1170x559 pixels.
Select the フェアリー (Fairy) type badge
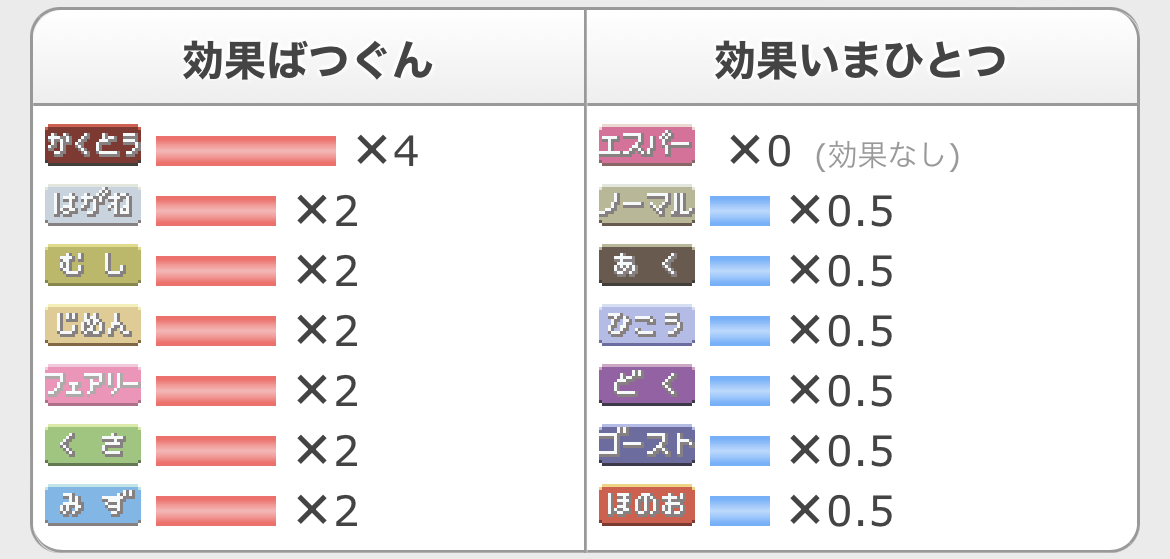pyautogui.click(x=93, y=385)
